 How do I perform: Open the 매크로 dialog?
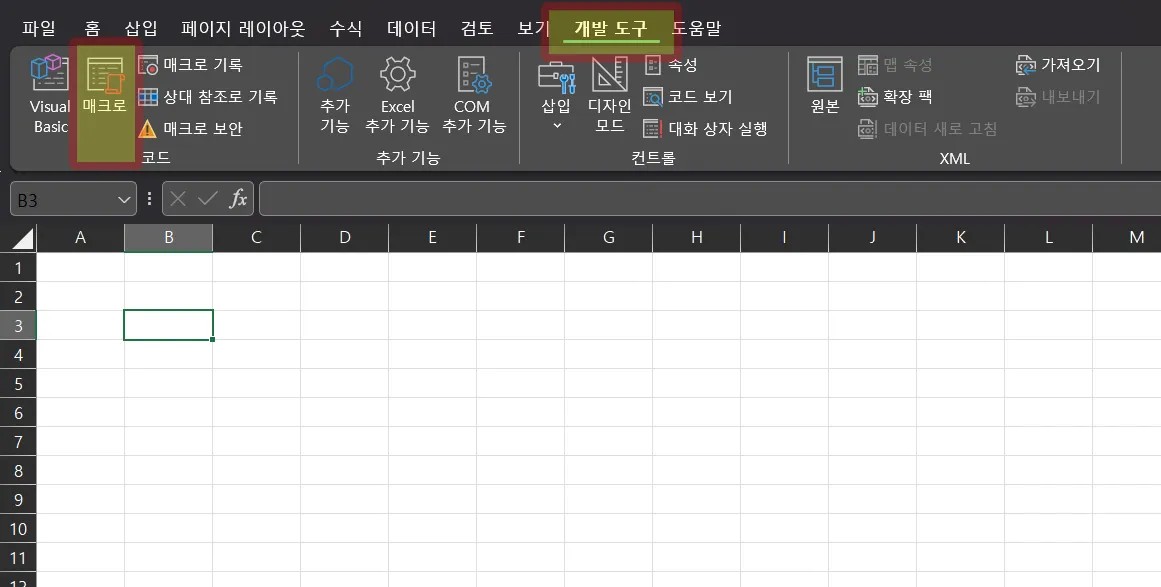click(x=104, y=95)
